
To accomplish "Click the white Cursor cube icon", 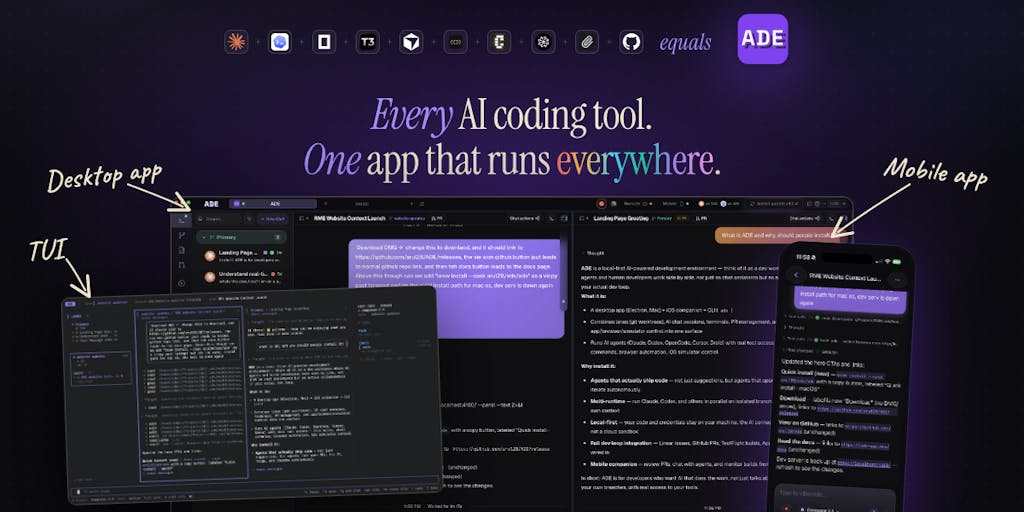I will [411, 42].
